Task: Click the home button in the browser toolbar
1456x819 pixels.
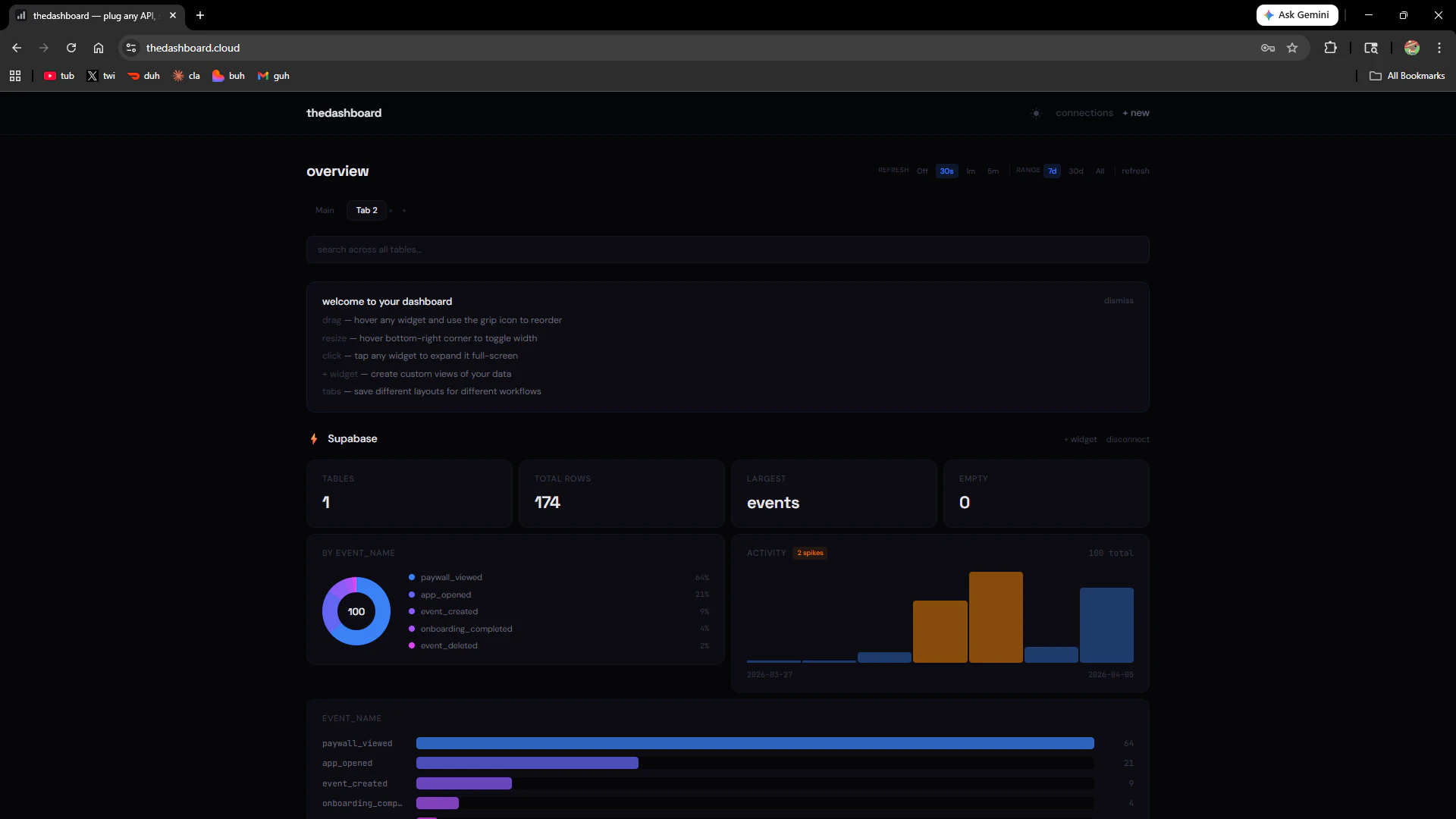Action: pyautogui.click(x=99, y=48)
